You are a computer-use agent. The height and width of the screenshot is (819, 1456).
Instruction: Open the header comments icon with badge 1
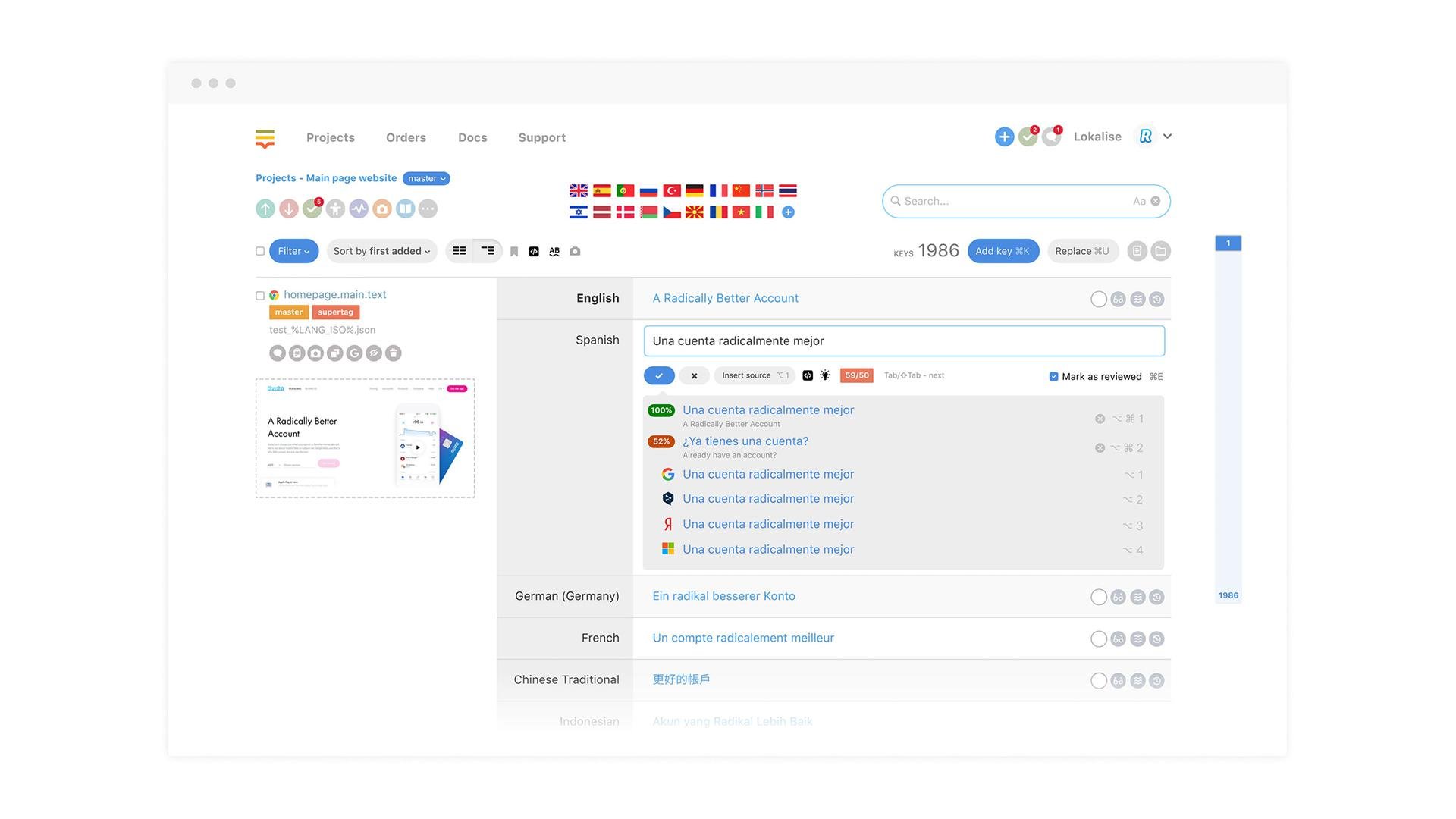tap(1051, 136)
